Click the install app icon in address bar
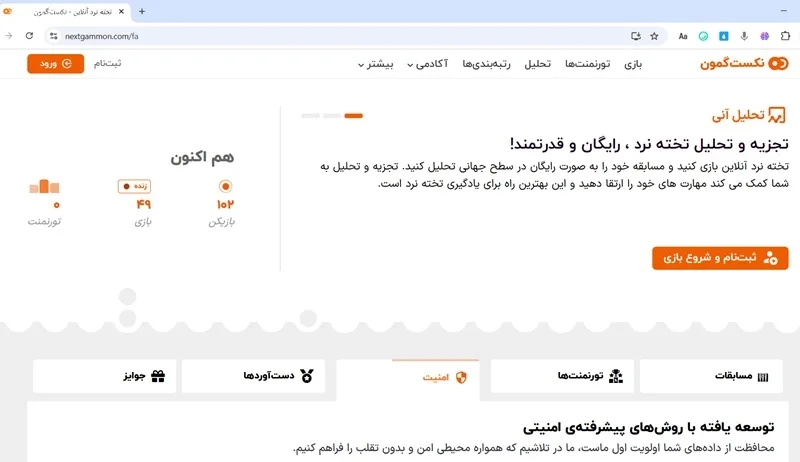 coord(636,36)
